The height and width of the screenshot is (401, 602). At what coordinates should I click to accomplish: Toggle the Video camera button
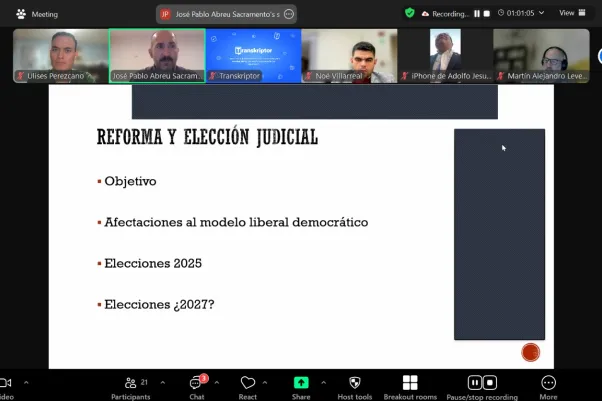pyautogui.click(x=5, y=384)
